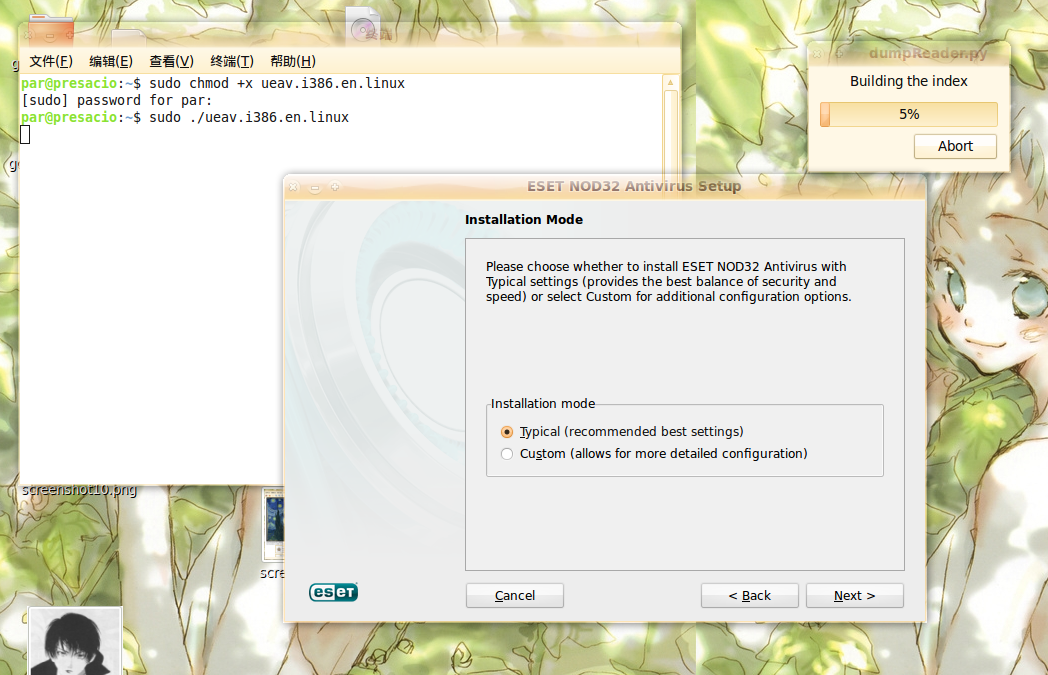Open the 查看(V) menu in the terminal
Viewport: 1048px width, 675px height.
171,61
